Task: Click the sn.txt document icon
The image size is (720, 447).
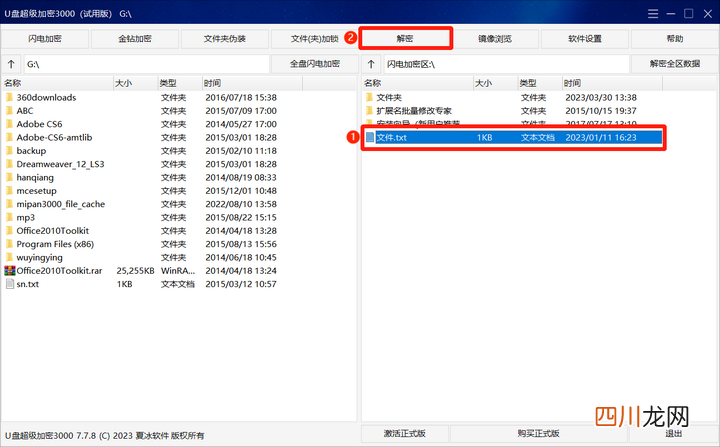Action: point(10,284)
